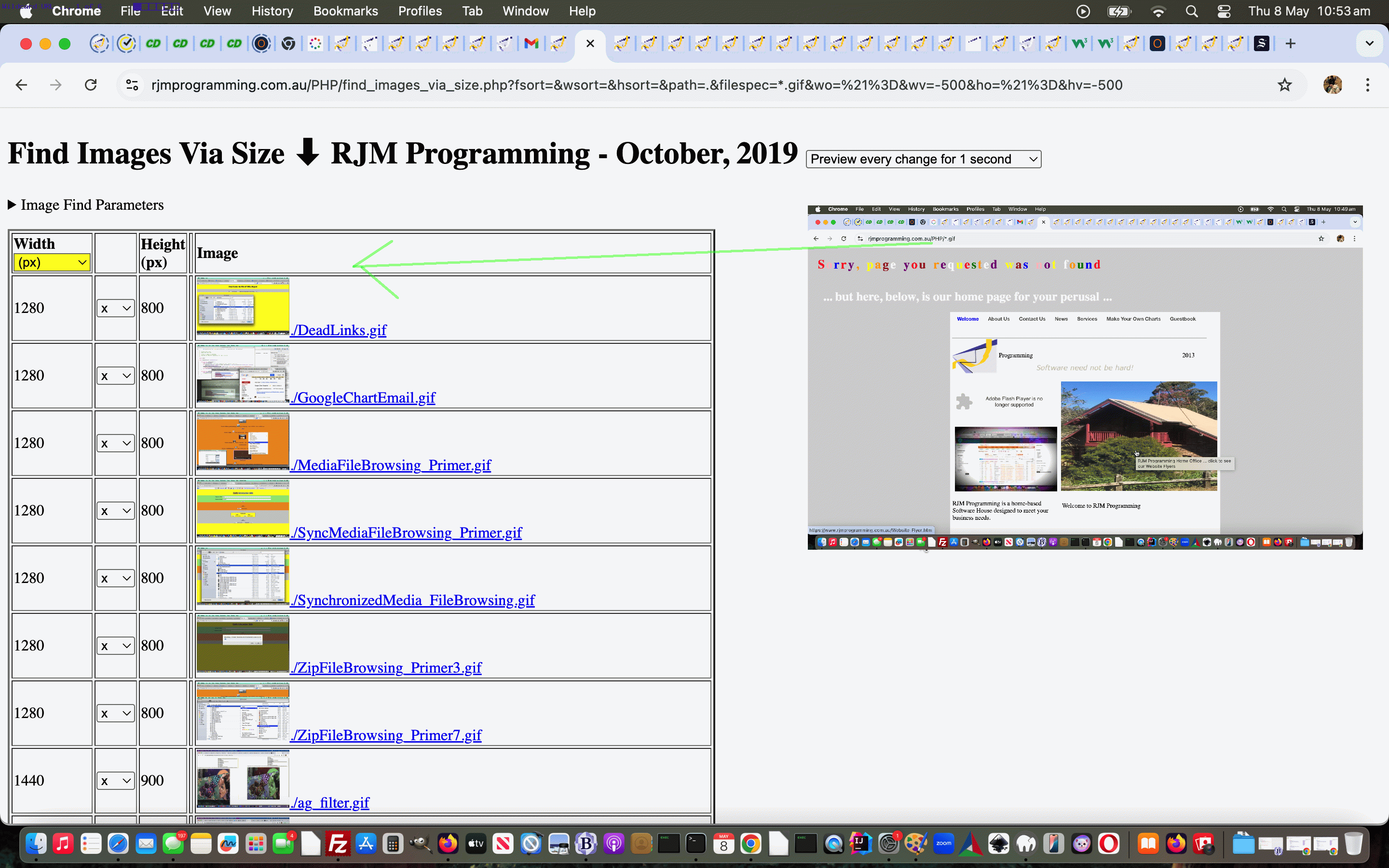Open FileZilla from the dock
The image size is (1389, 868).
pos(338,843)
